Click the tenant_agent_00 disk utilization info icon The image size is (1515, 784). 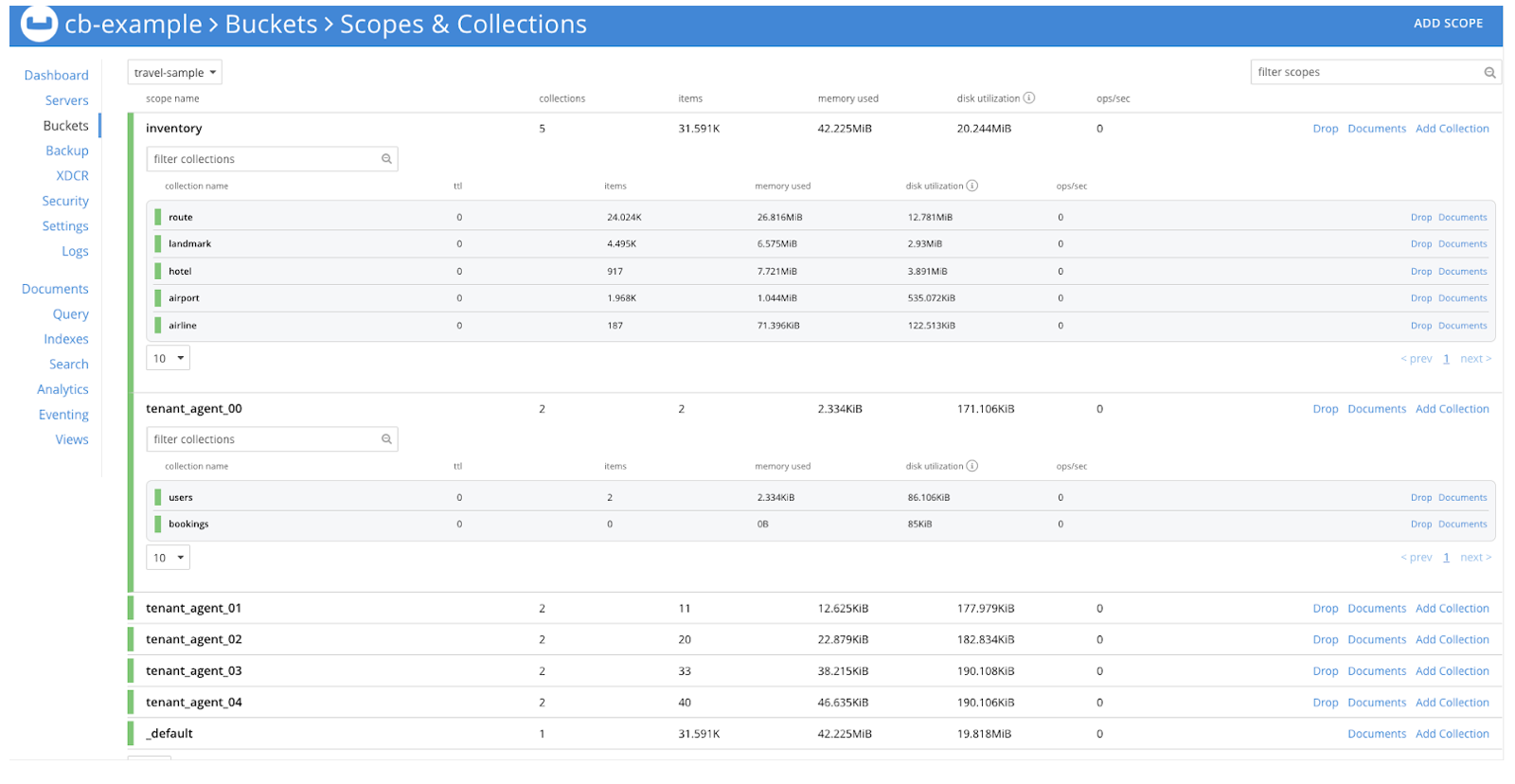[x=972, y=467]
